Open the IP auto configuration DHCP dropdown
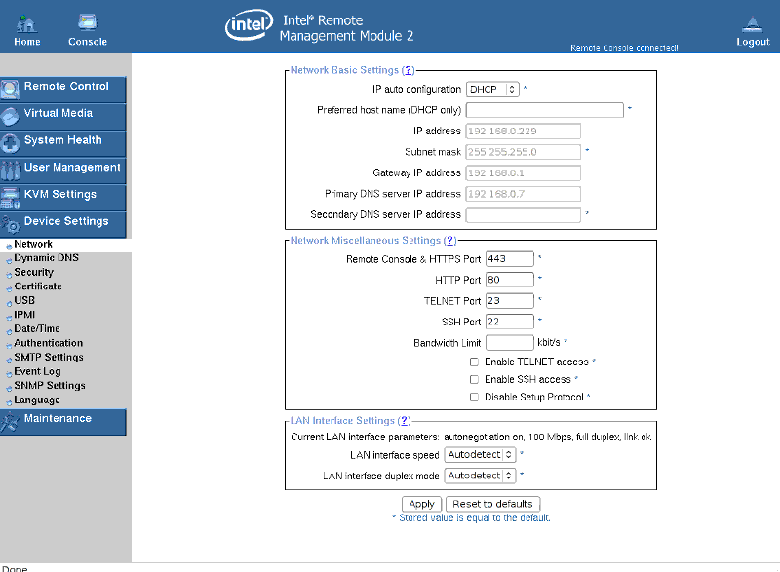This screenshot has height=572, width=780. (x=492, y=90)
